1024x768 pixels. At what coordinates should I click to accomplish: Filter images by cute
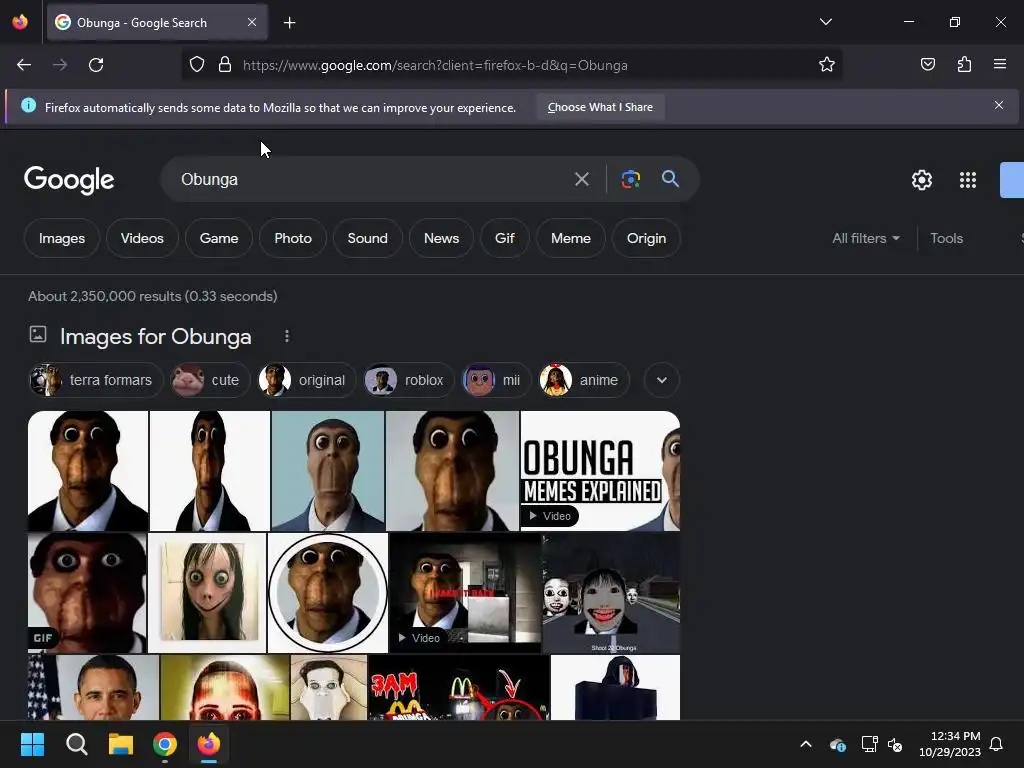coord(210,380)
